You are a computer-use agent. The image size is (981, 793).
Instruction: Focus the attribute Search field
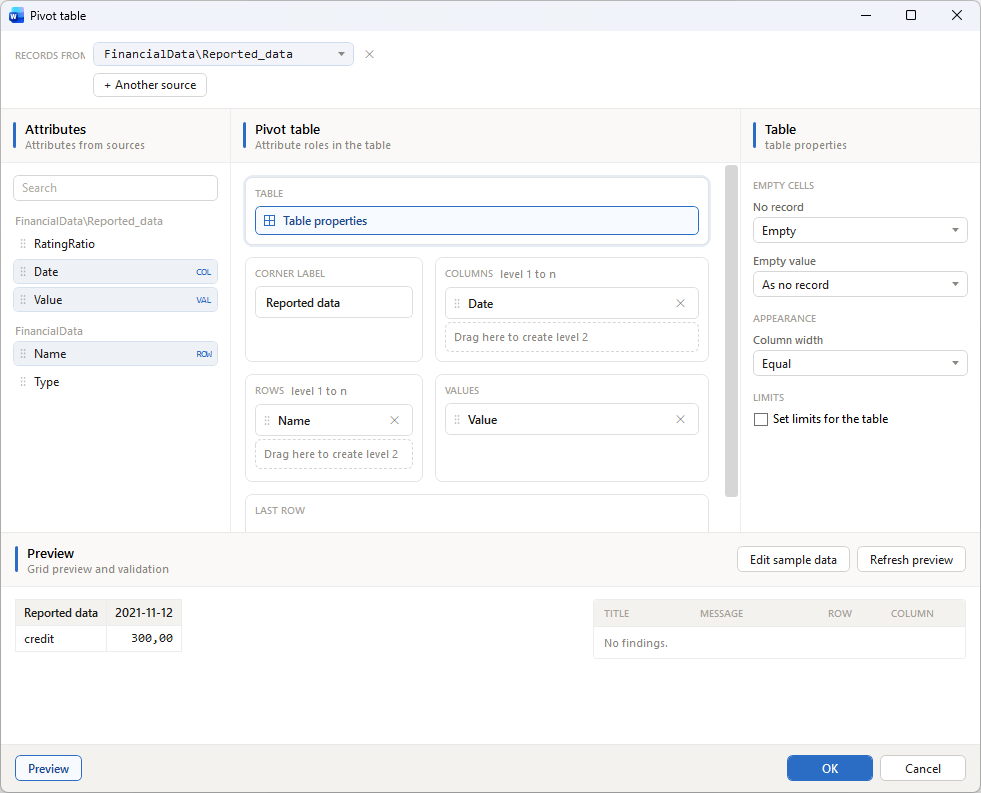(x=116, y=188)
